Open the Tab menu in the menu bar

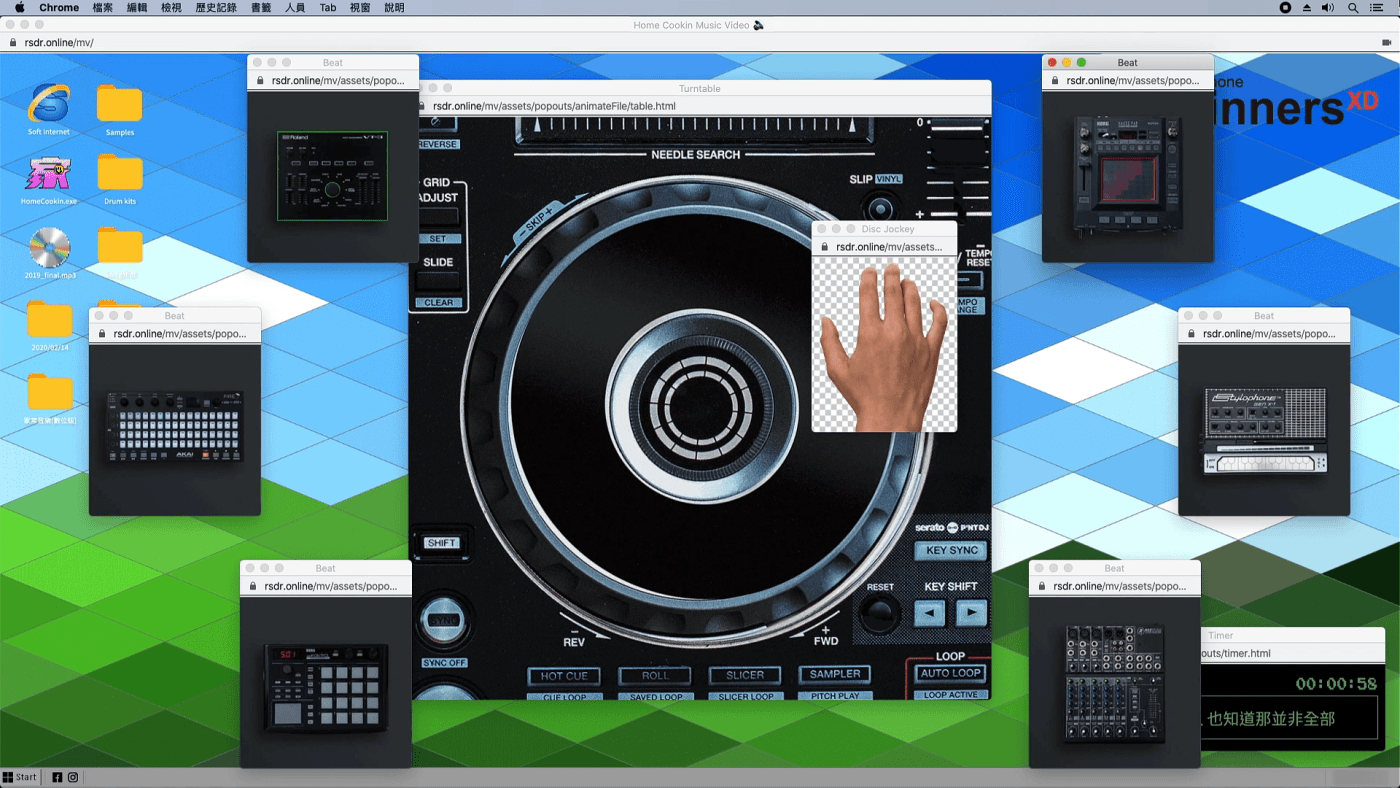(328, 7)
